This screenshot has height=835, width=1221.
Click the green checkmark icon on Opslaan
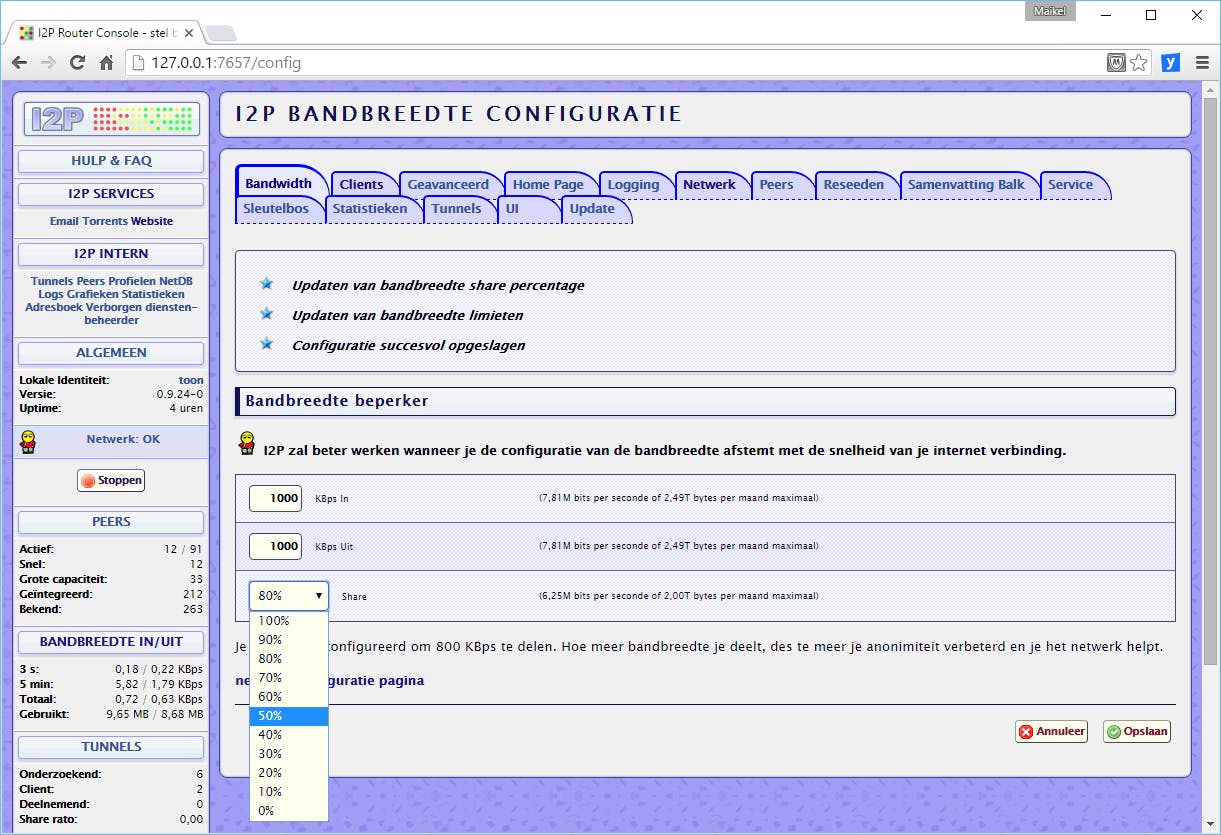(x=1112, y=731)
